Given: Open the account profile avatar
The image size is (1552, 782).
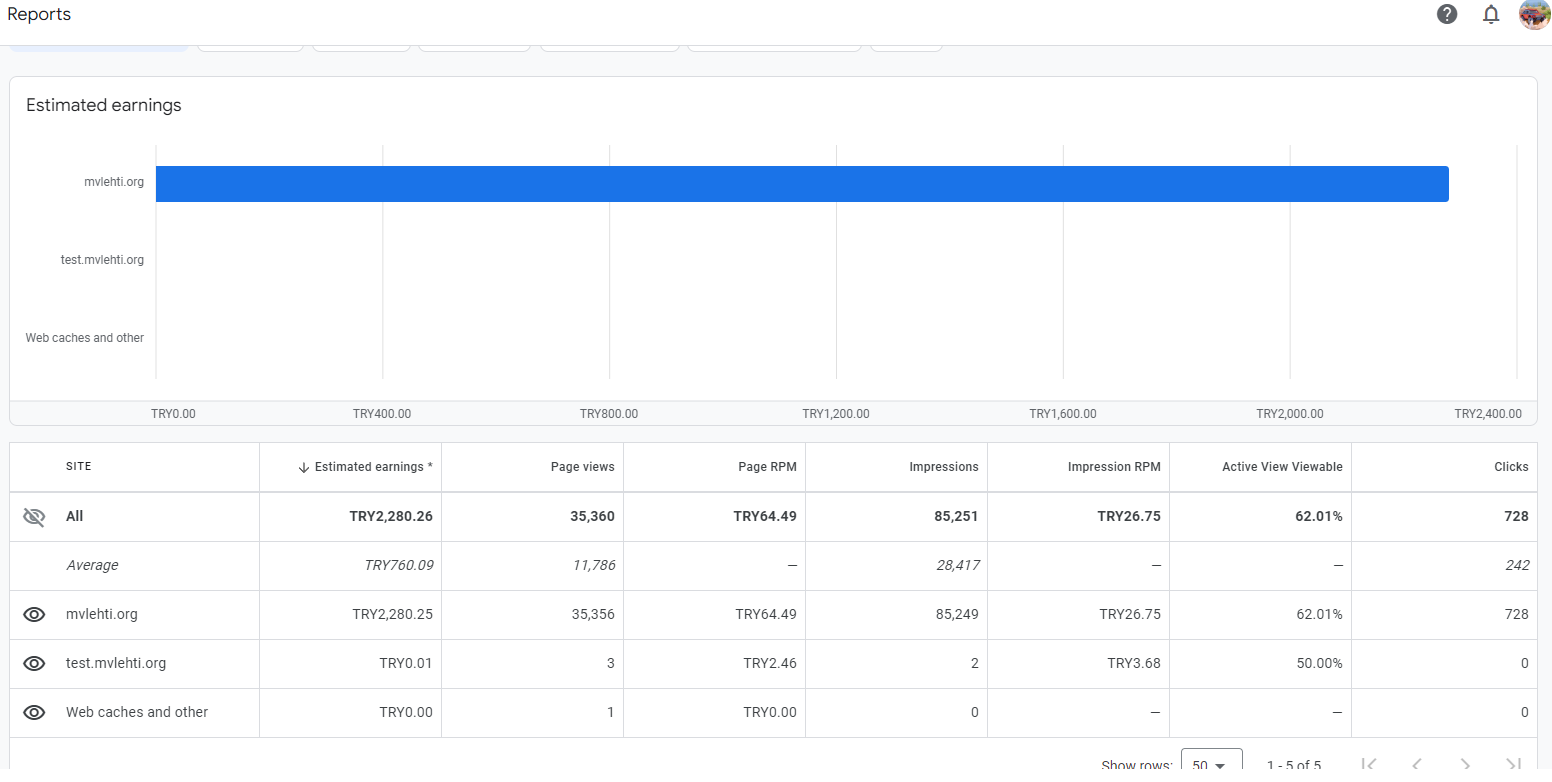Looking at the screenshot, I should pyautogui.click(x=1534, y=14).
